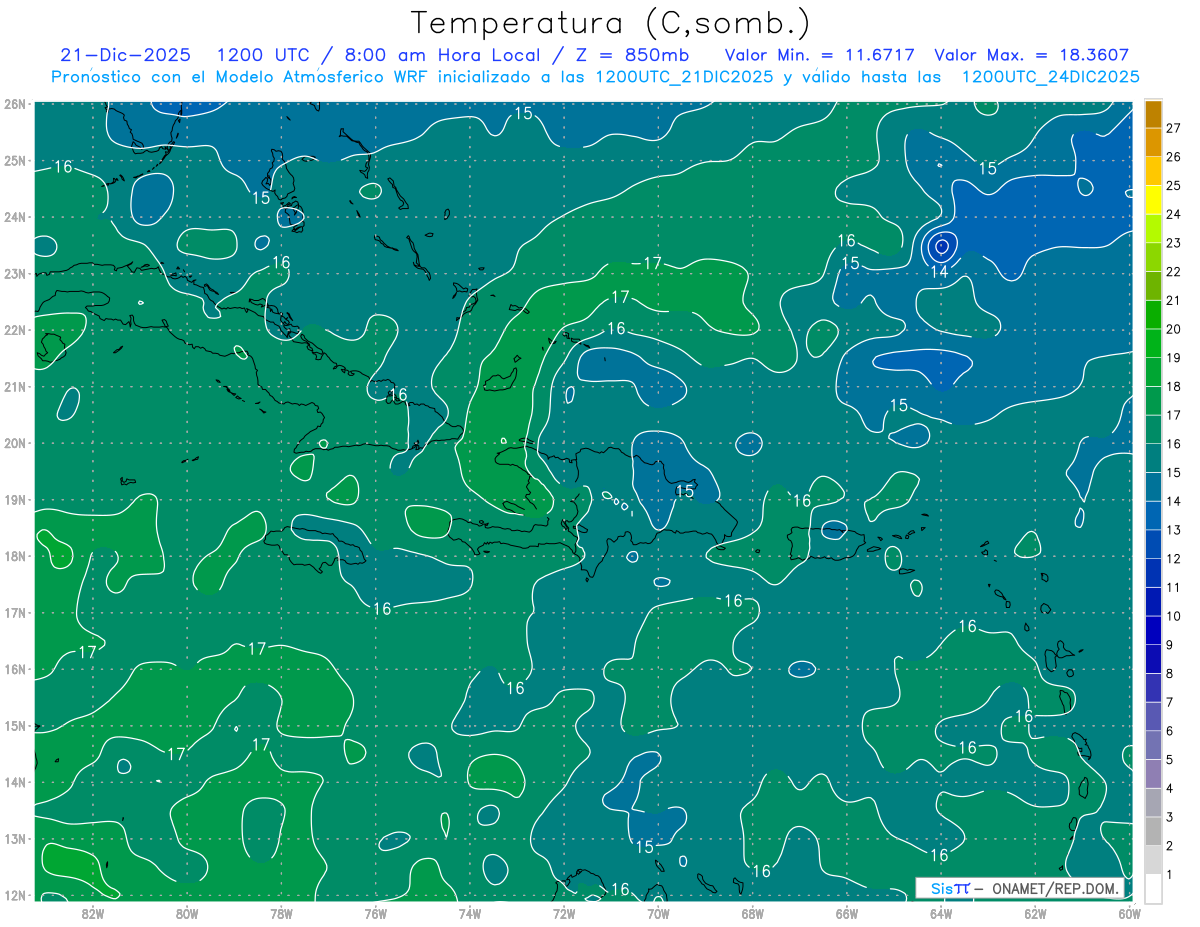Click the colorbar label 22
This screenshot has height=927, width=1200.
point(1173,272)
